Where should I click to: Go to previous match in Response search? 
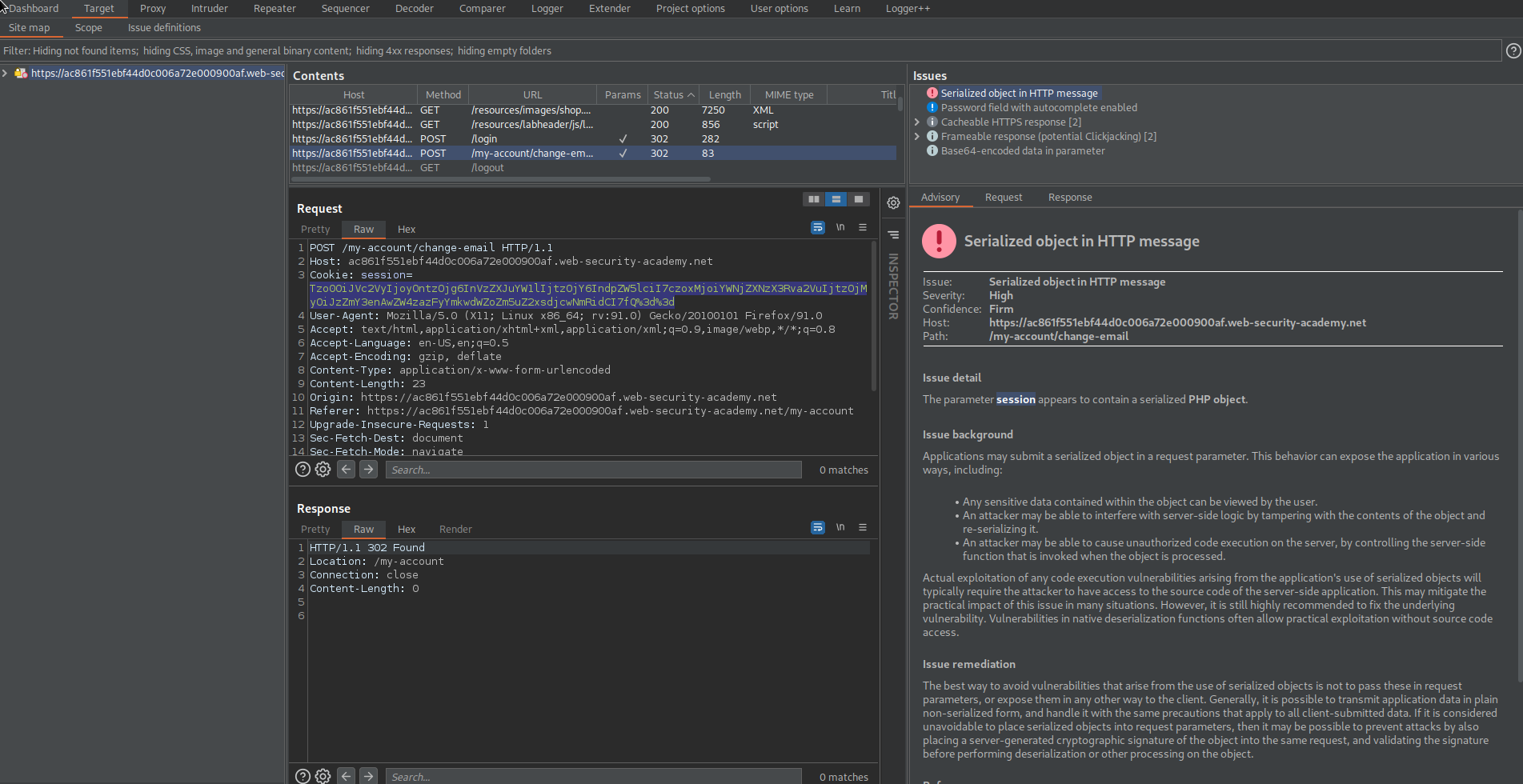pyautogui.click(x=346, y=776)
